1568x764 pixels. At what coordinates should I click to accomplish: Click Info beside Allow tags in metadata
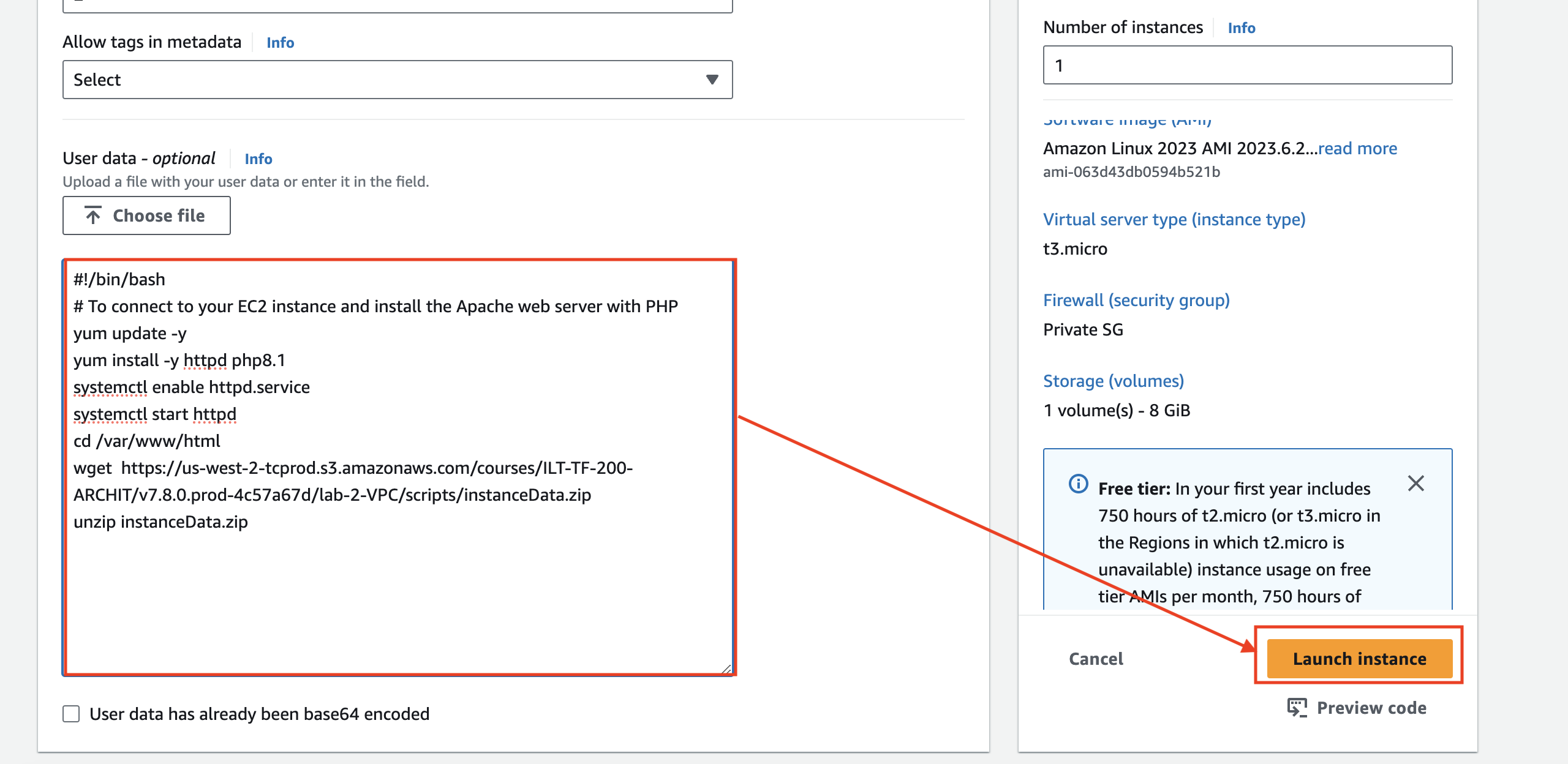280,42
